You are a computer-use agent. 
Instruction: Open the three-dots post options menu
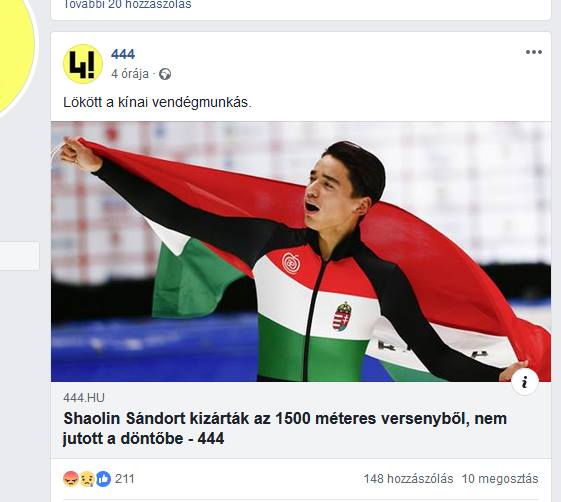point(534,52)
